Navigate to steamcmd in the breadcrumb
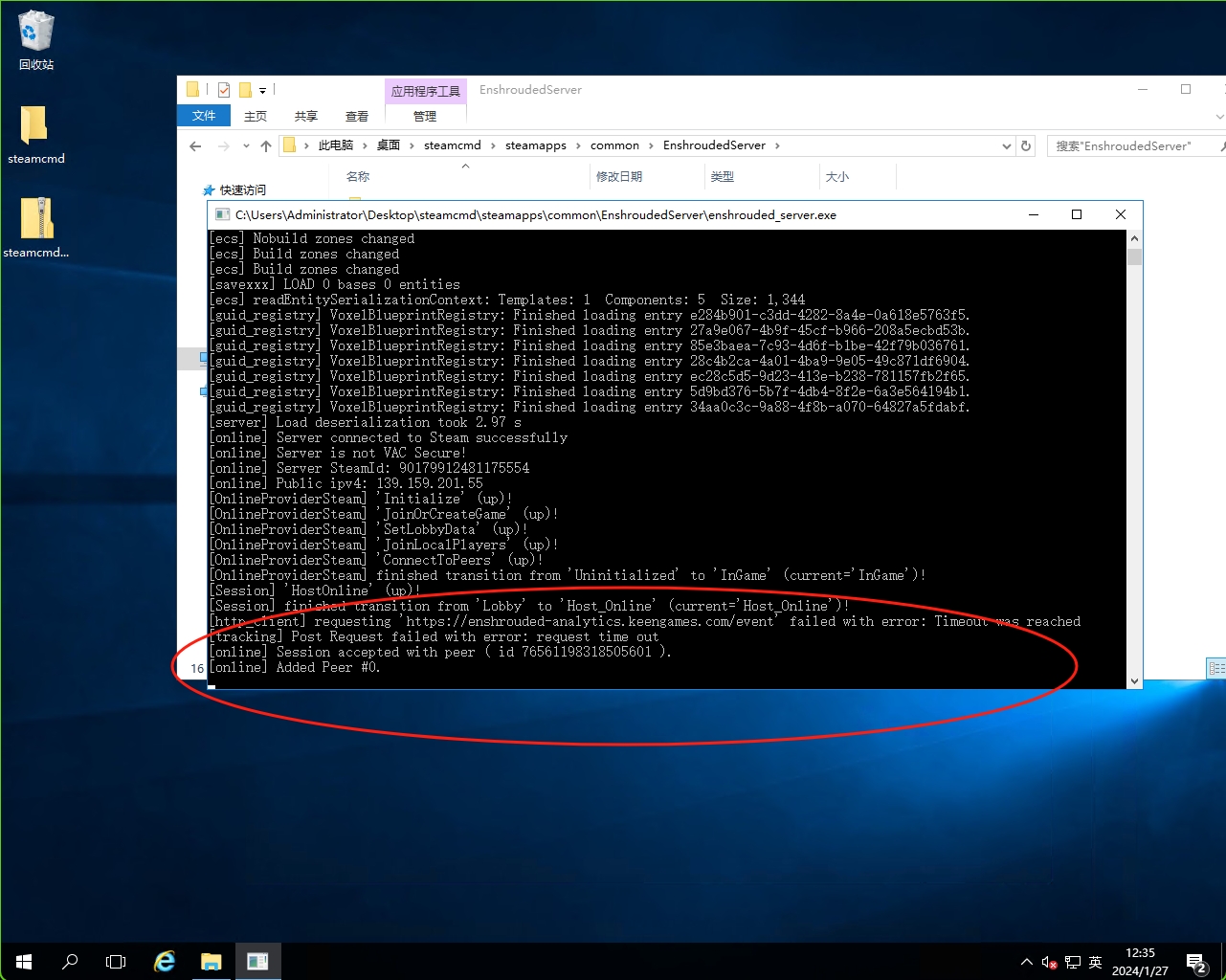 [453, 145]
